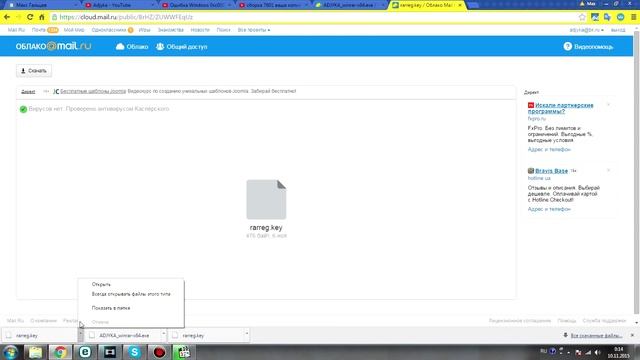This screenshot has width=640, height=360.
Task: Click the RU language indicator in the tray
Action: (543, 351)
